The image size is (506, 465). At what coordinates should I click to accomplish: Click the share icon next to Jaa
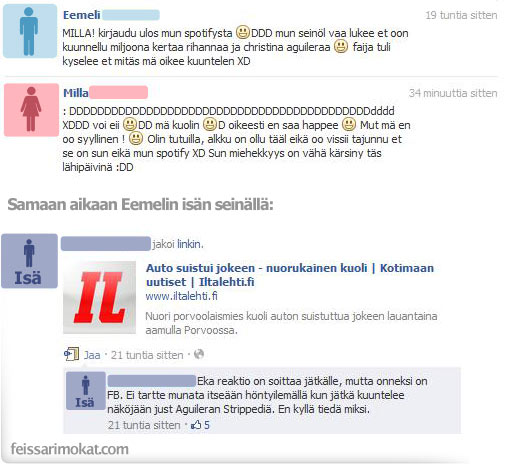(x=71, y=354)
